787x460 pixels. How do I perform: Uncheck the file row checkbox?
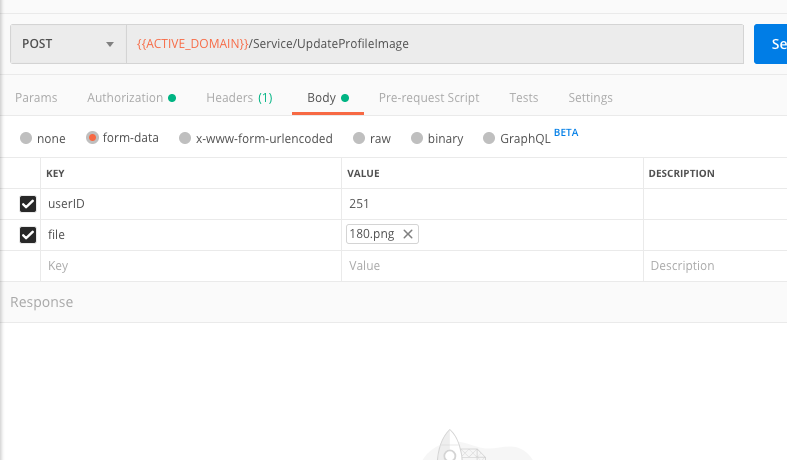[x=28, y=235]
